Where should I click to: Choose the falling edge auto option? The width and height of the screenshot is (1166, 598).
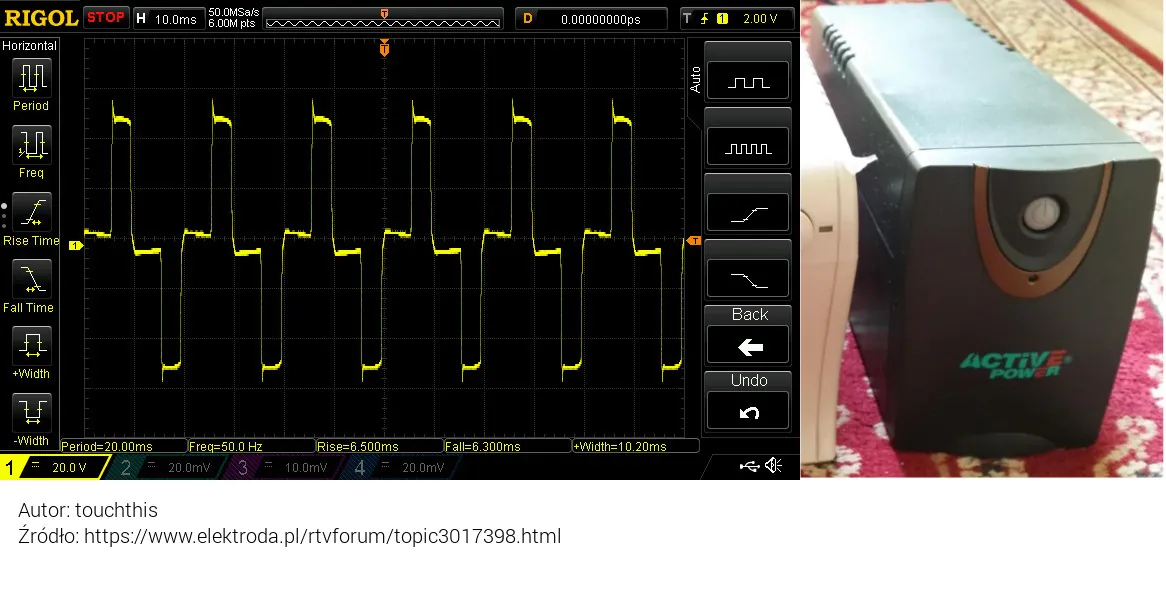point(748,278)
